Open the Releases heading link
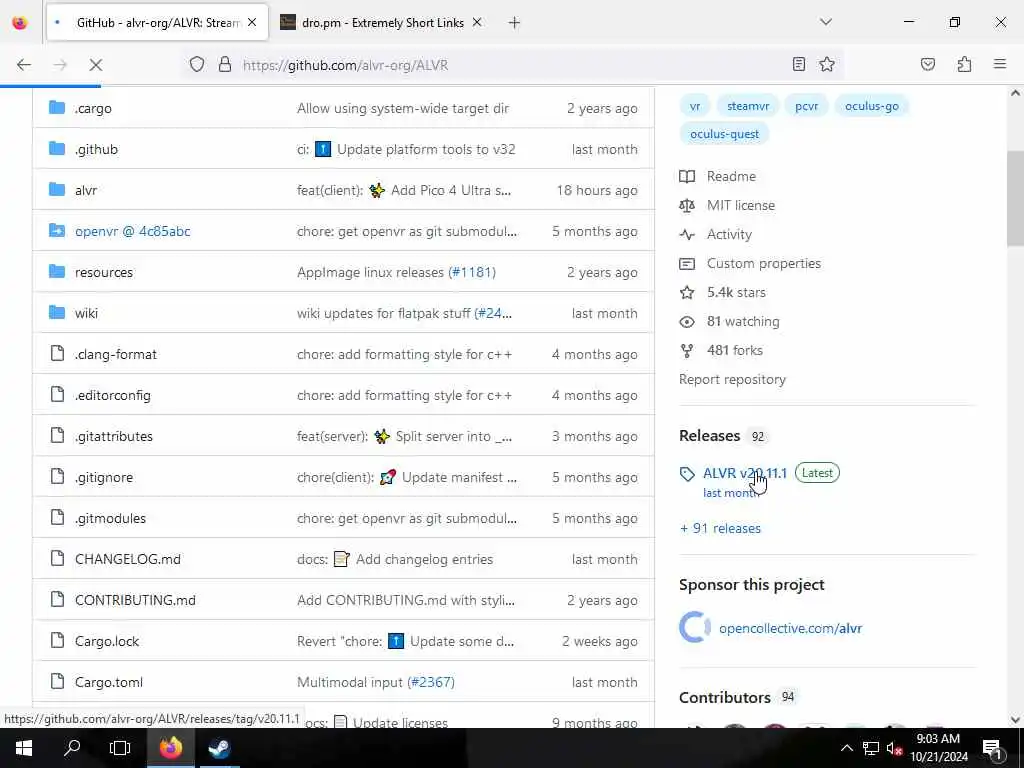 point(710,436)
